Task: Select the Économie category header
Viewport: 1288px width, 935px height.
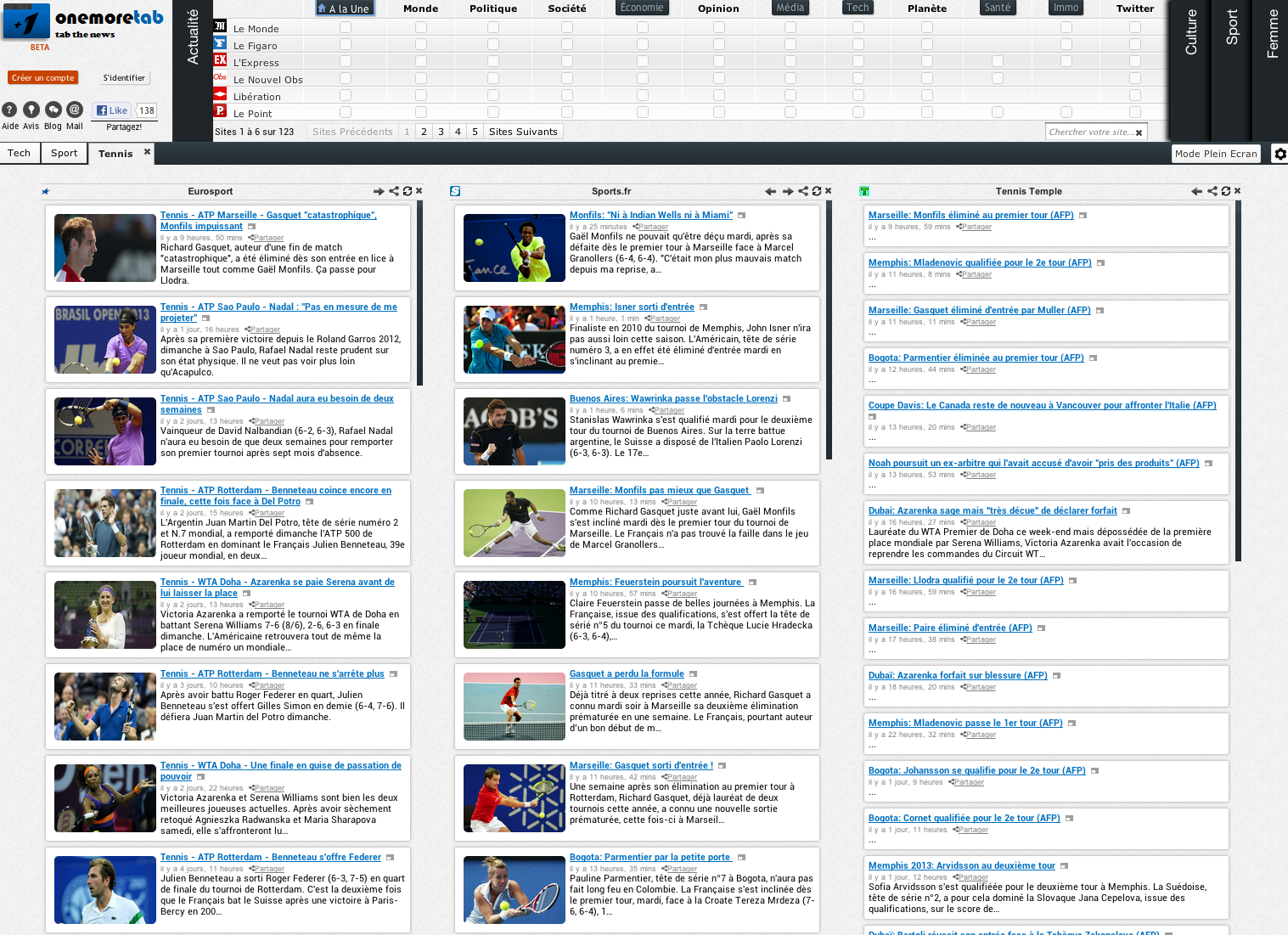Action: point(642,8)
